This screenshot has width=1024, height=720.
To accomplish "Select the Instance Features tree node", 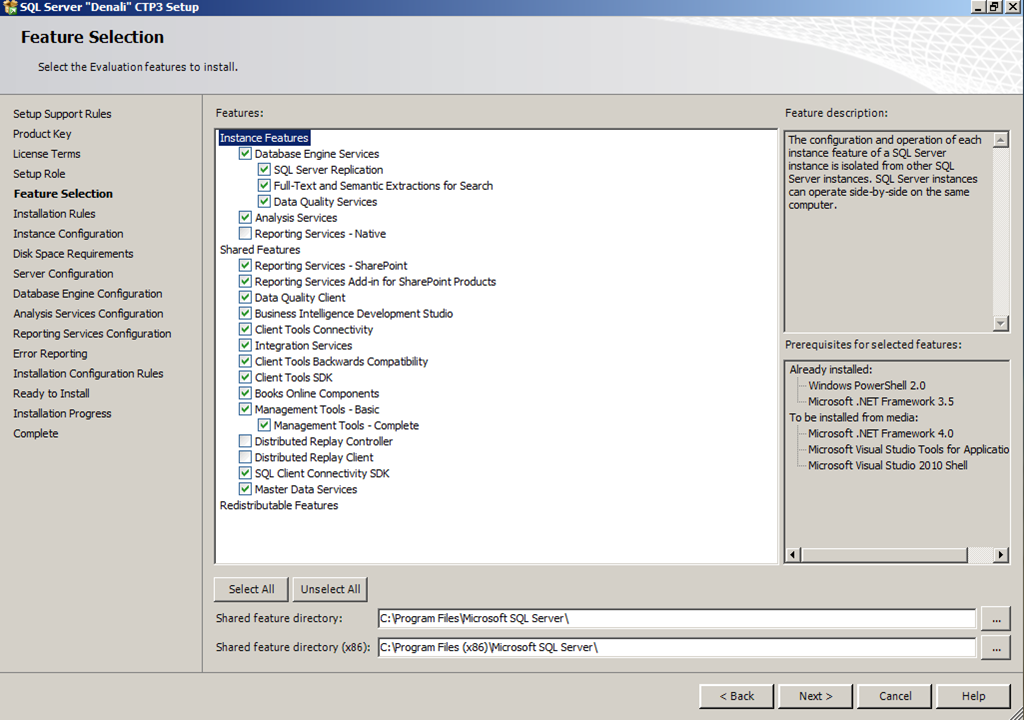I will (264, 138).
